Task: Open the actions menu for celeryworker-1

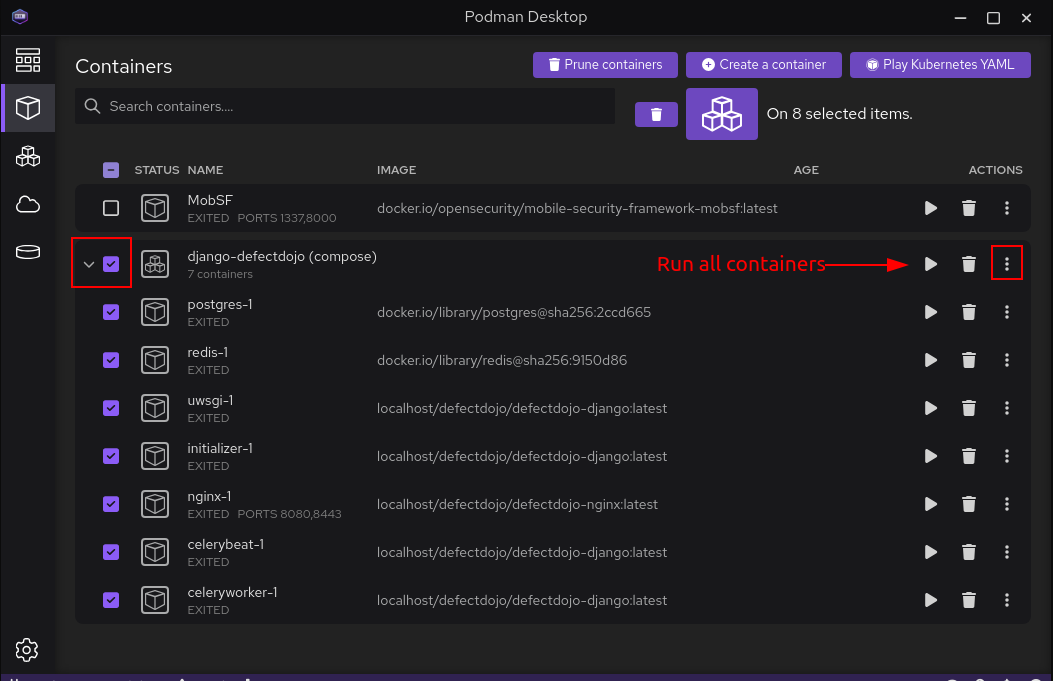Action: coord(1007,600)
